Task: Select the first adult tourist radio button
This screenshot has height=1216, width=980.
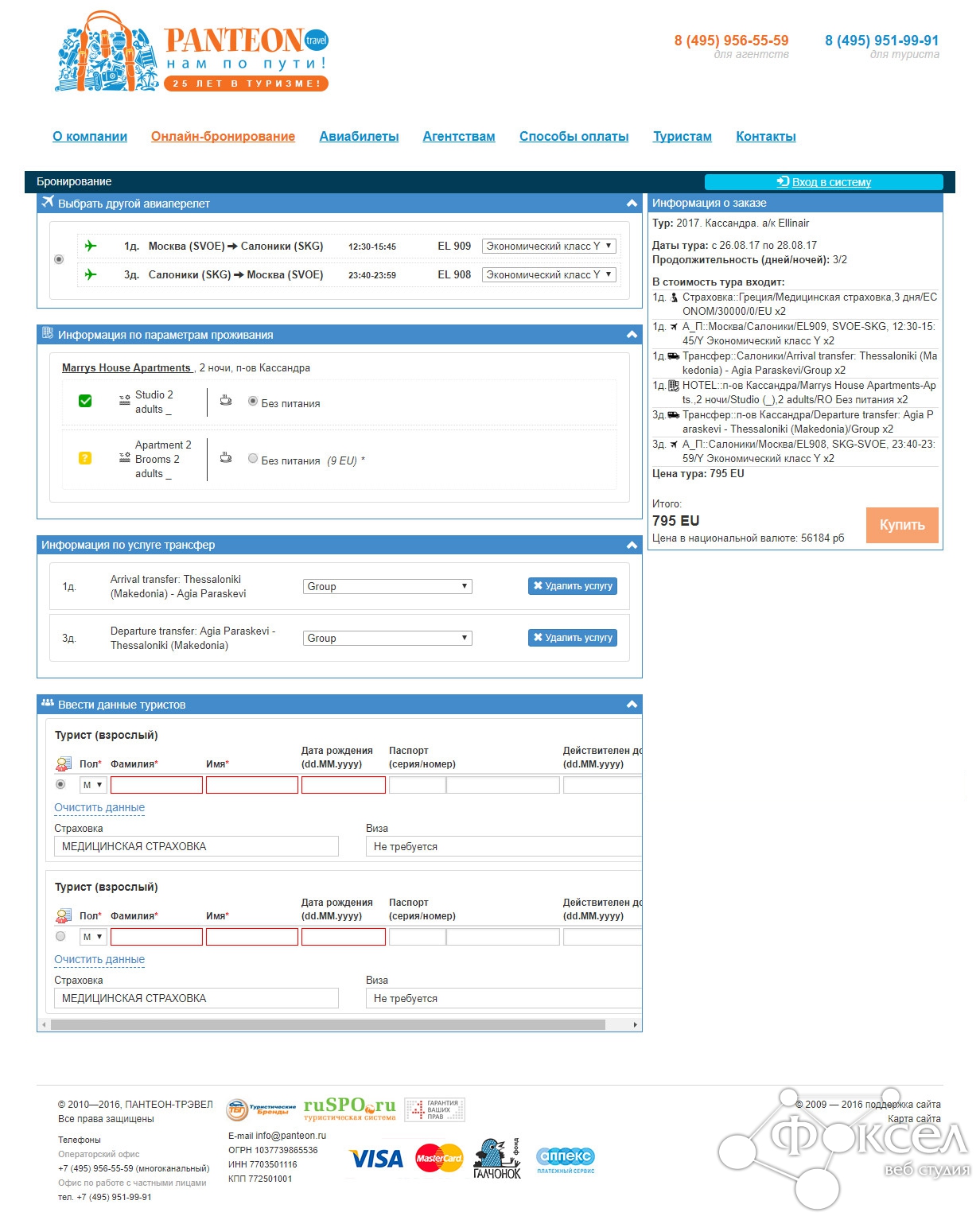Action: (x=60, y=784)
